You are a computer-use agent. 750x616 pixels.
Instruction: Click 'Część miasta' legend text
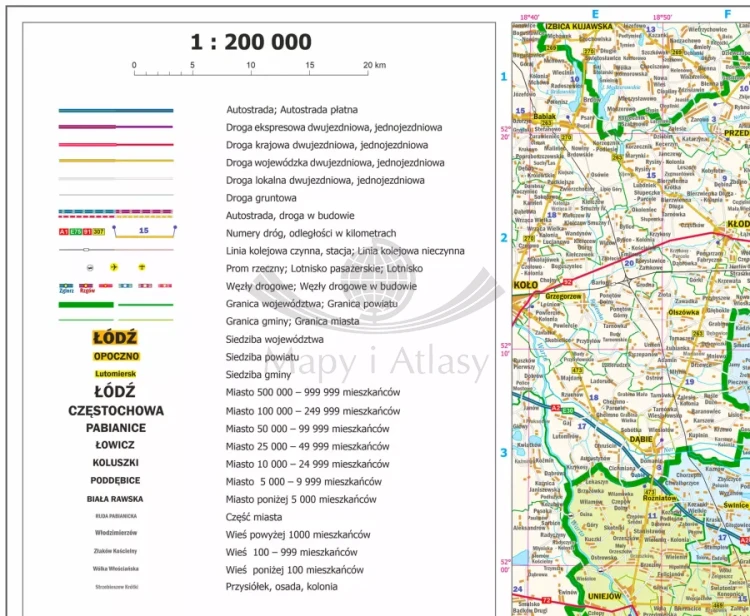254,517
